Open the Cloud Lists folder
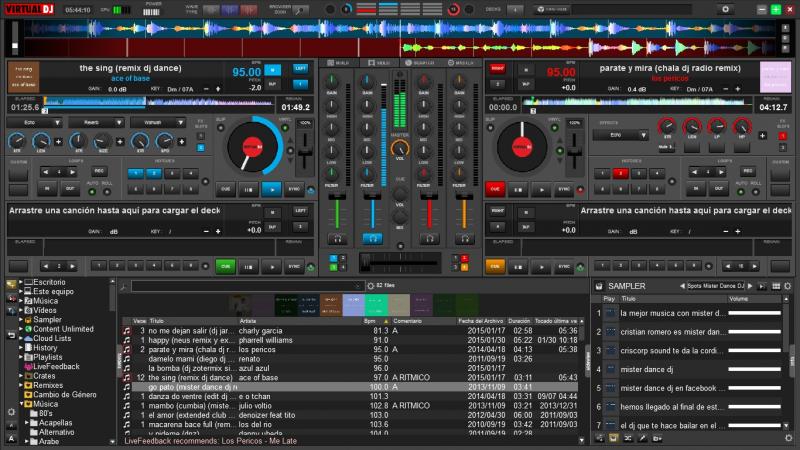The height and width of the screenshot is (450, 800). pos(52,338)
